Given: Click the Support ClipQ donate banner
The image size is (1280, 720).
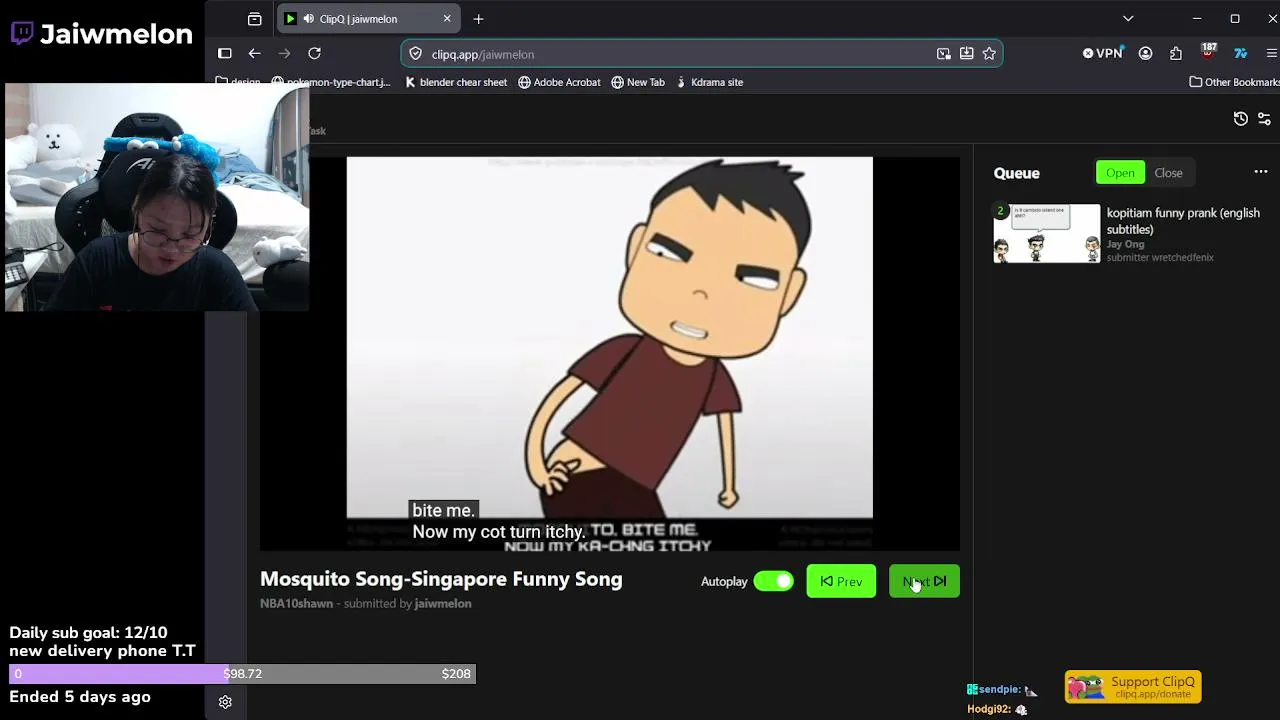Looking at the screenshot, I should [x=1133, y=687].
